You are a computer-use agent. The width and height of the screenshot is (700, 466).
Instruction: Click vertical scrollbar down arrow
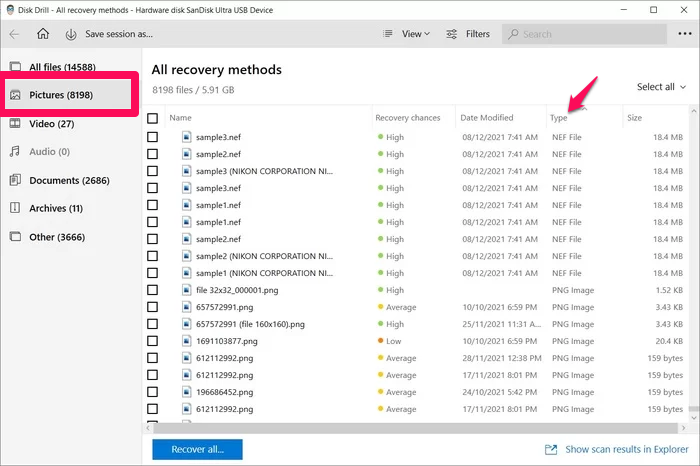[694, 418]
